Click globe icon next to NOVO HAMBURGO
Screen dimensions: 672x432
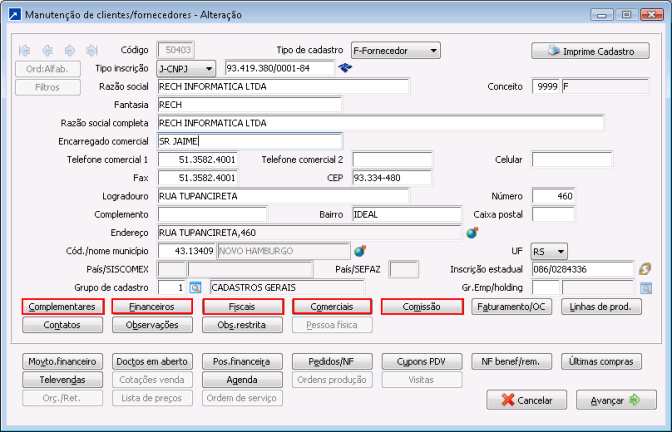(x=360, y=251)
